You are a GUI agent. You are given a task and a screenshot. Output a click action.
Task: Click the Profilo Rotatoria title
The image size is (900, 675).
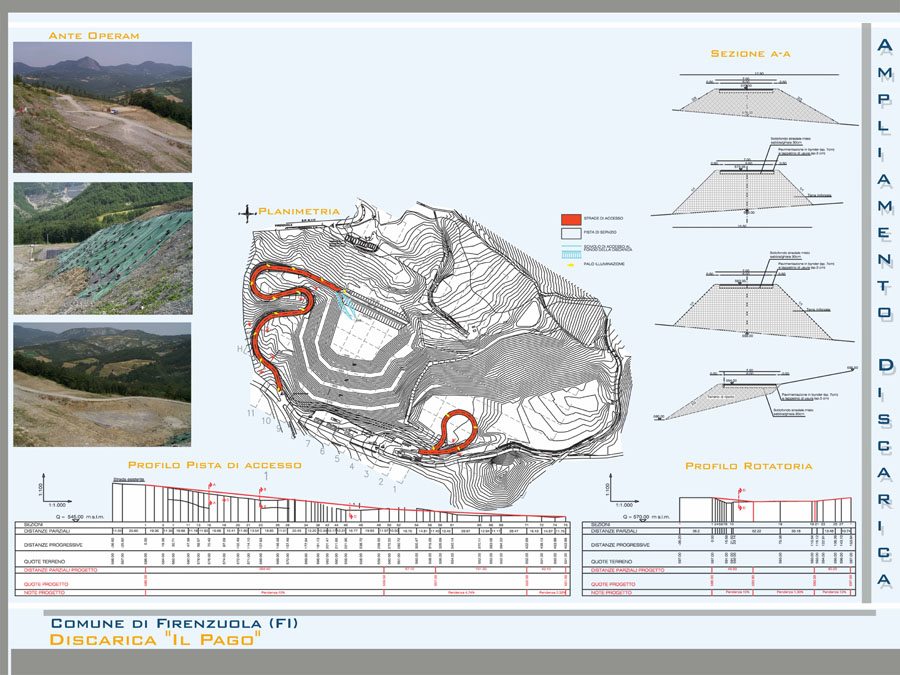pos(748,466)
